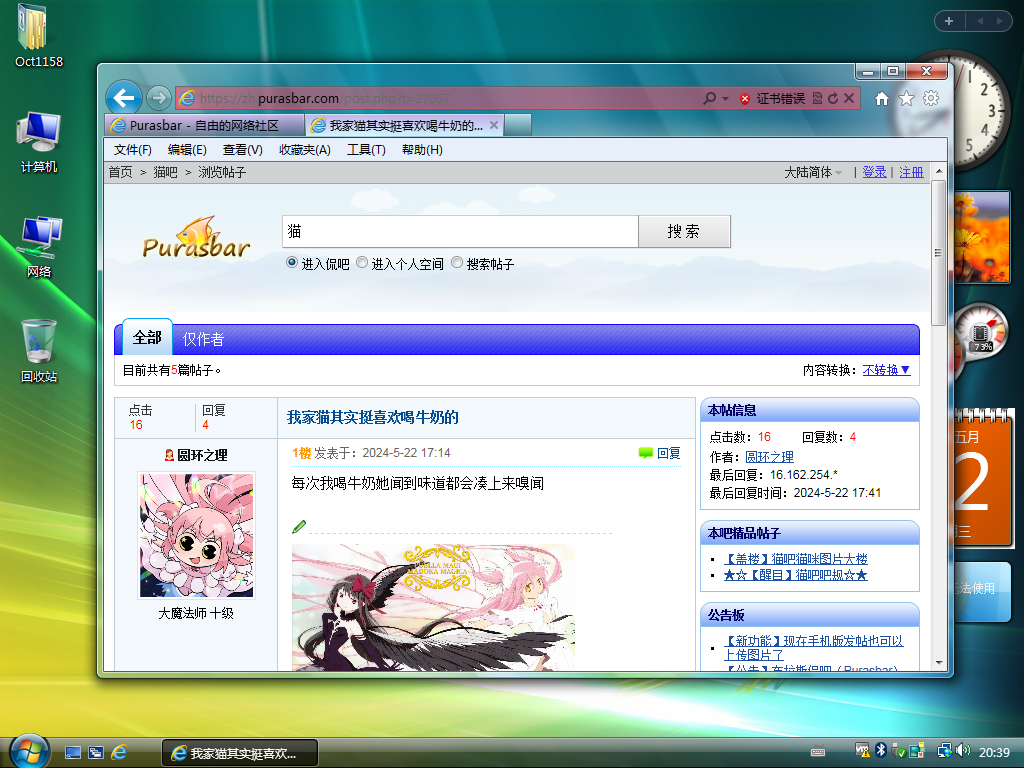Click the page scrollbar down arrow
Screen dimensions: 1024x768
click(939, 663)
